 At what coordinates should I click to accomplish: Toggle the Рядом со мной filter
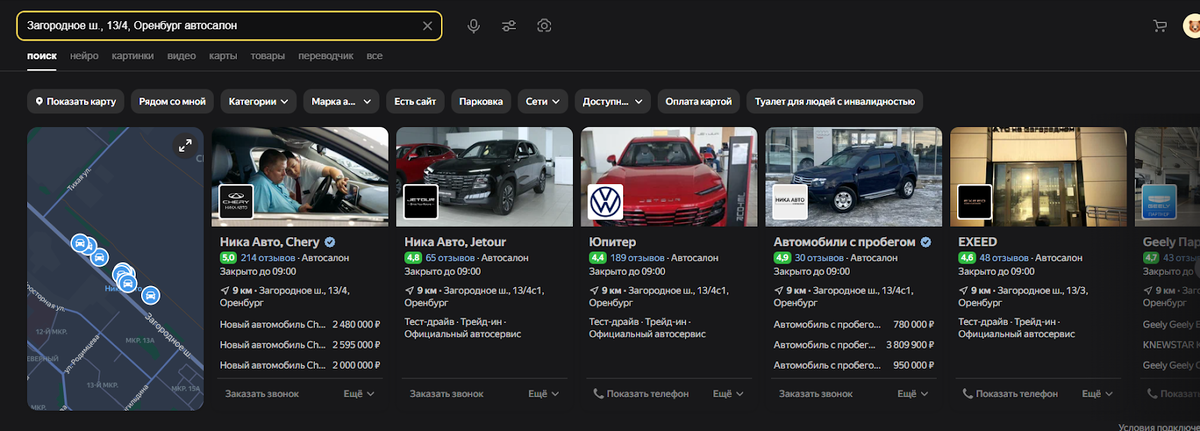[172, 101]
